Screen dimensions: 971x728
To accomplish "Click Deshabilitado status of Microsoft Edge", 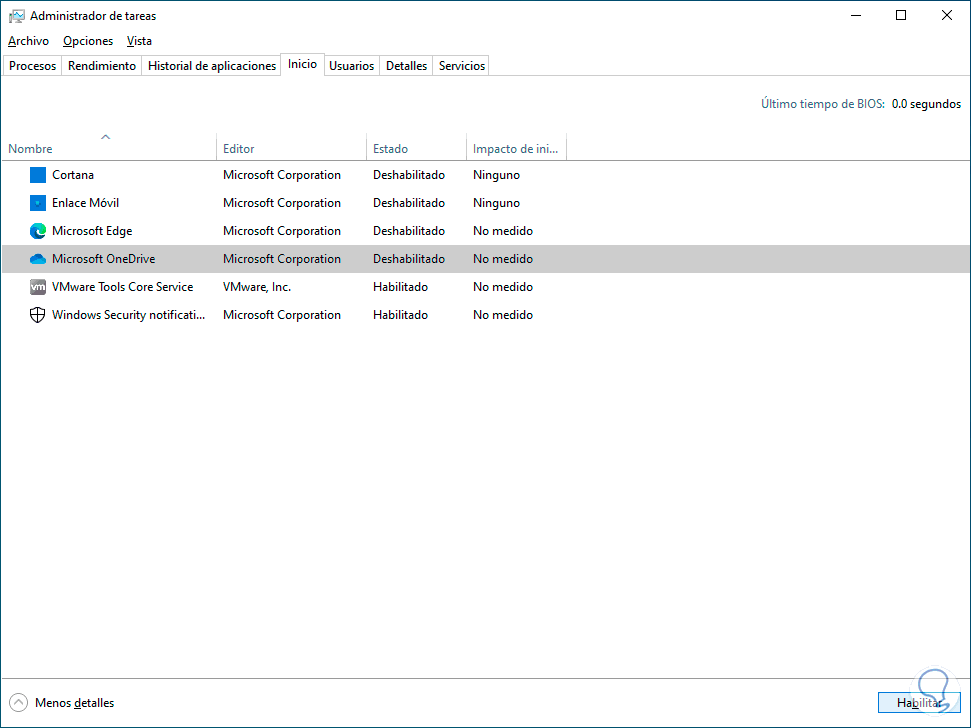I will click(x=409, y=231).
